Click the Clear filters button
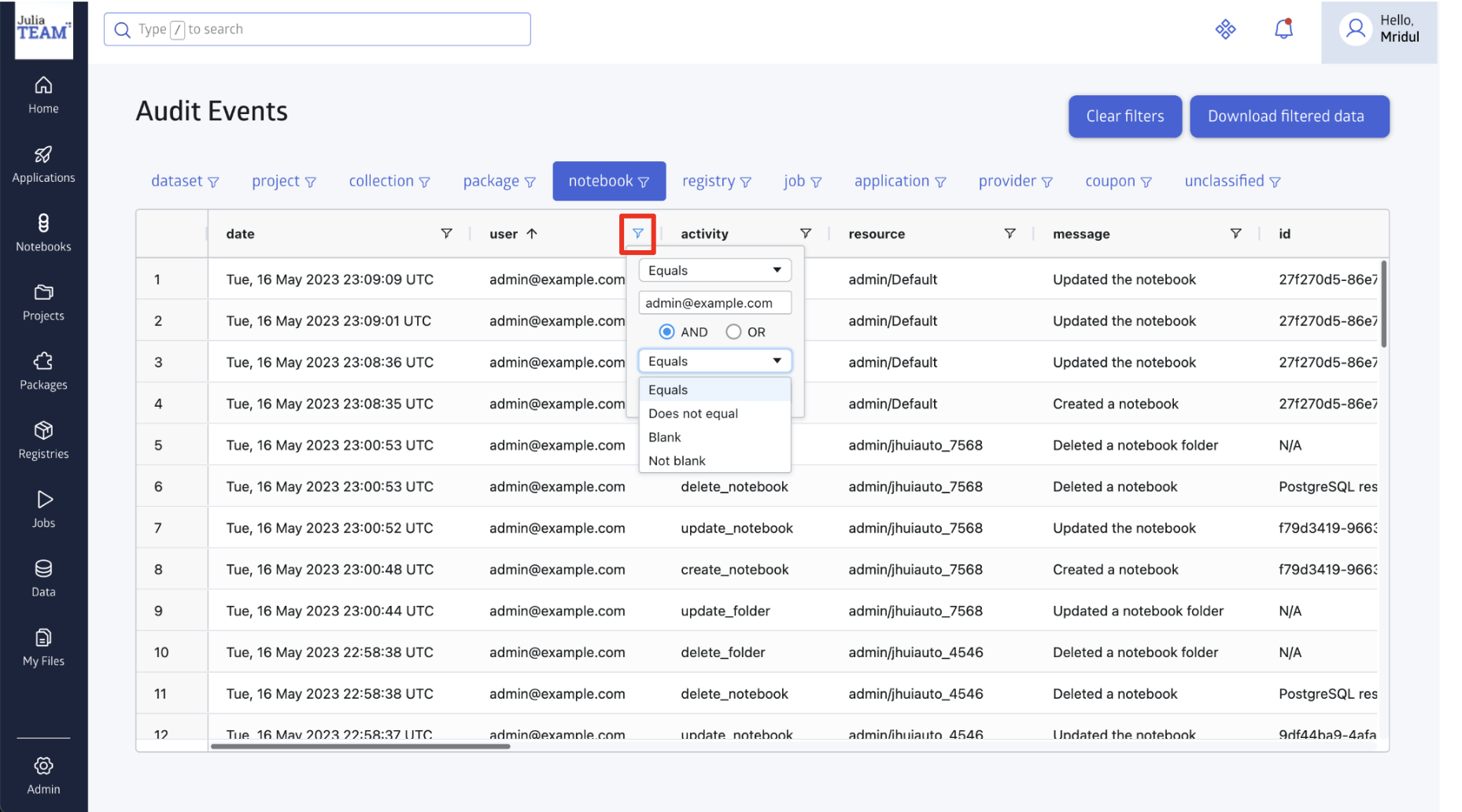This screenshot has height=812, width=1462. pyautogui.click(x=1124, y=116)
